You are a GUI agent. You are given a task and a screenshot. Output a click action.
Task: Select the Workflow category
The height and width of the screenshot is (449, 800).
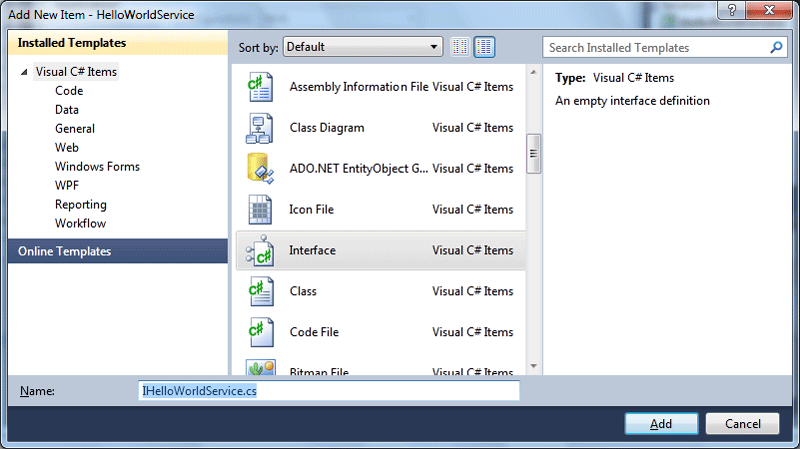(x=81, y=223)
